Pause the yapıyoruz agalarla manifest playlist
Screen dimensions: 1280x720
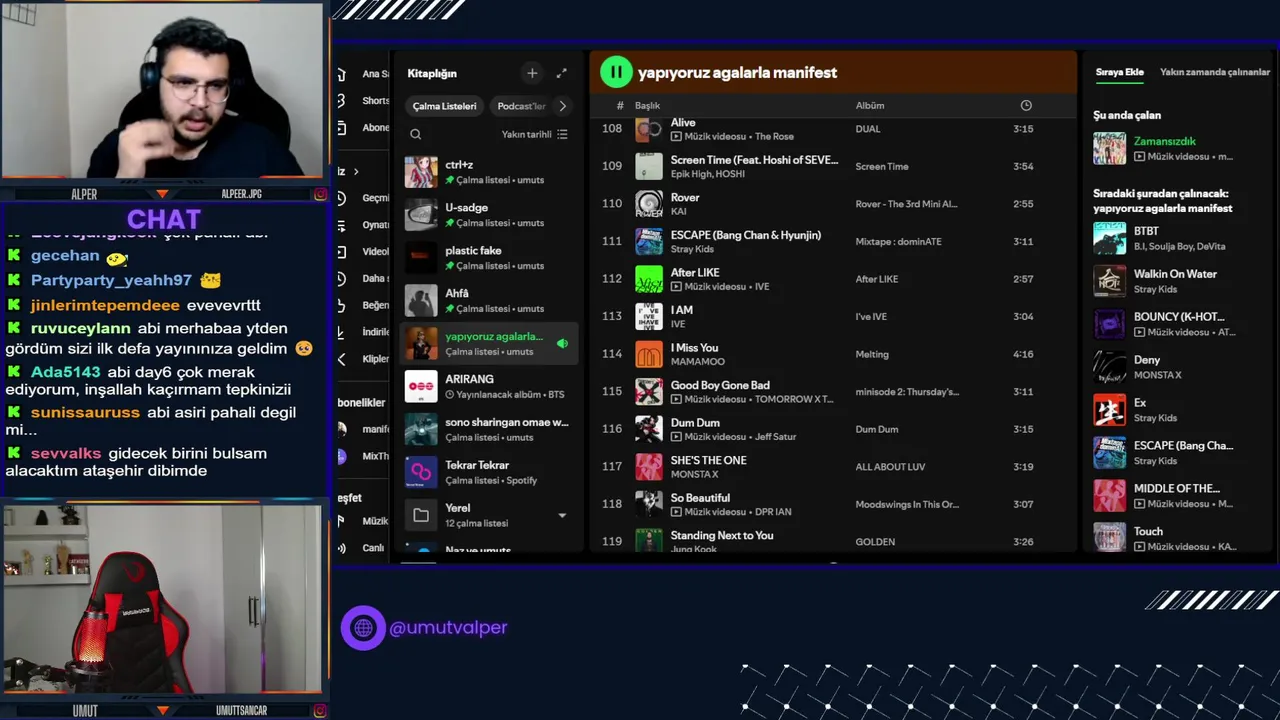point(616,72)
